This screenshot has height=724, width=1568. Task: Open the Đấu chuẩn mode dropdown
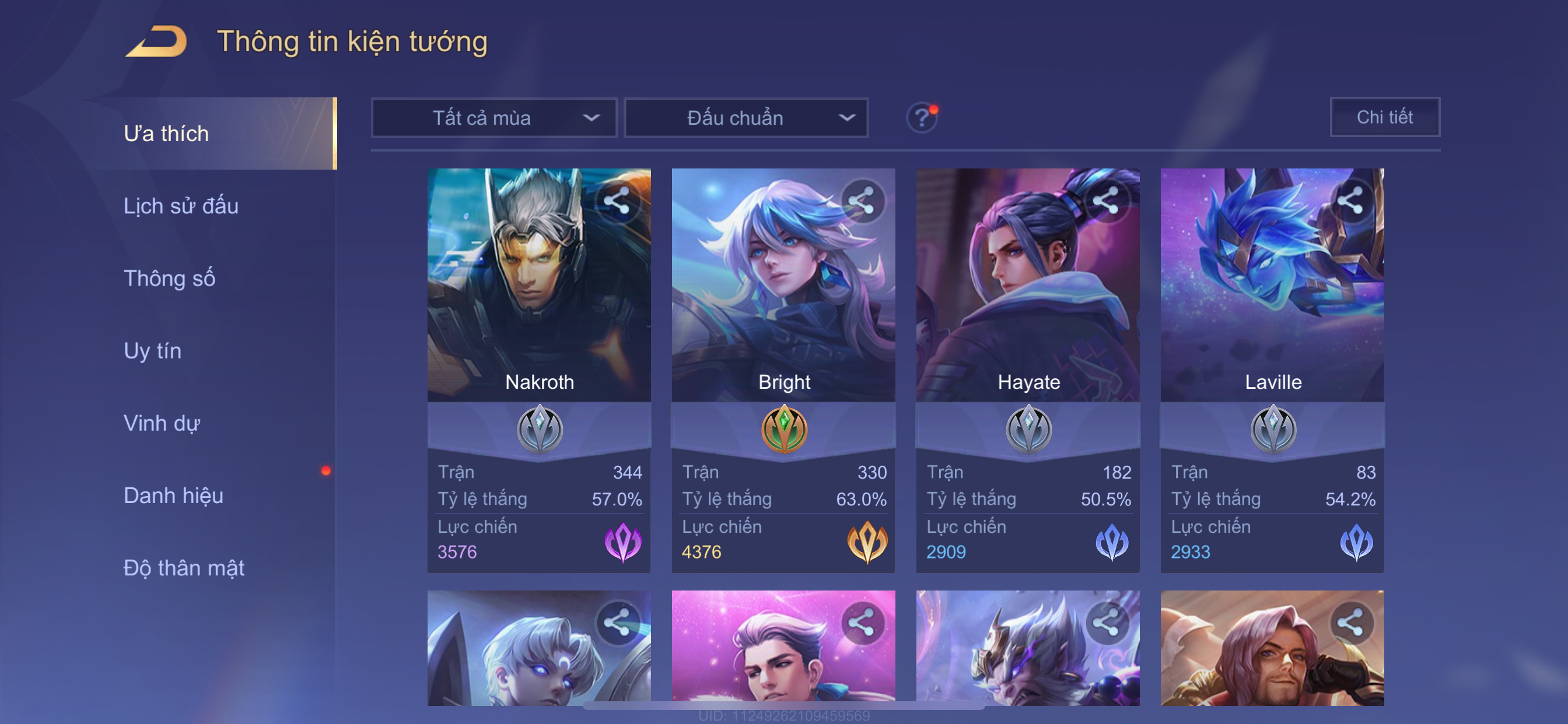tap(746, 117)
